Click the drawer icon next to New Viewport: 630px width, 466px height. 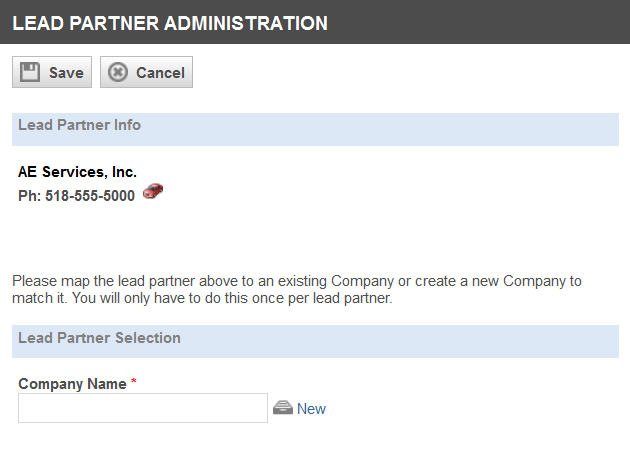click(x=283, y=408)
